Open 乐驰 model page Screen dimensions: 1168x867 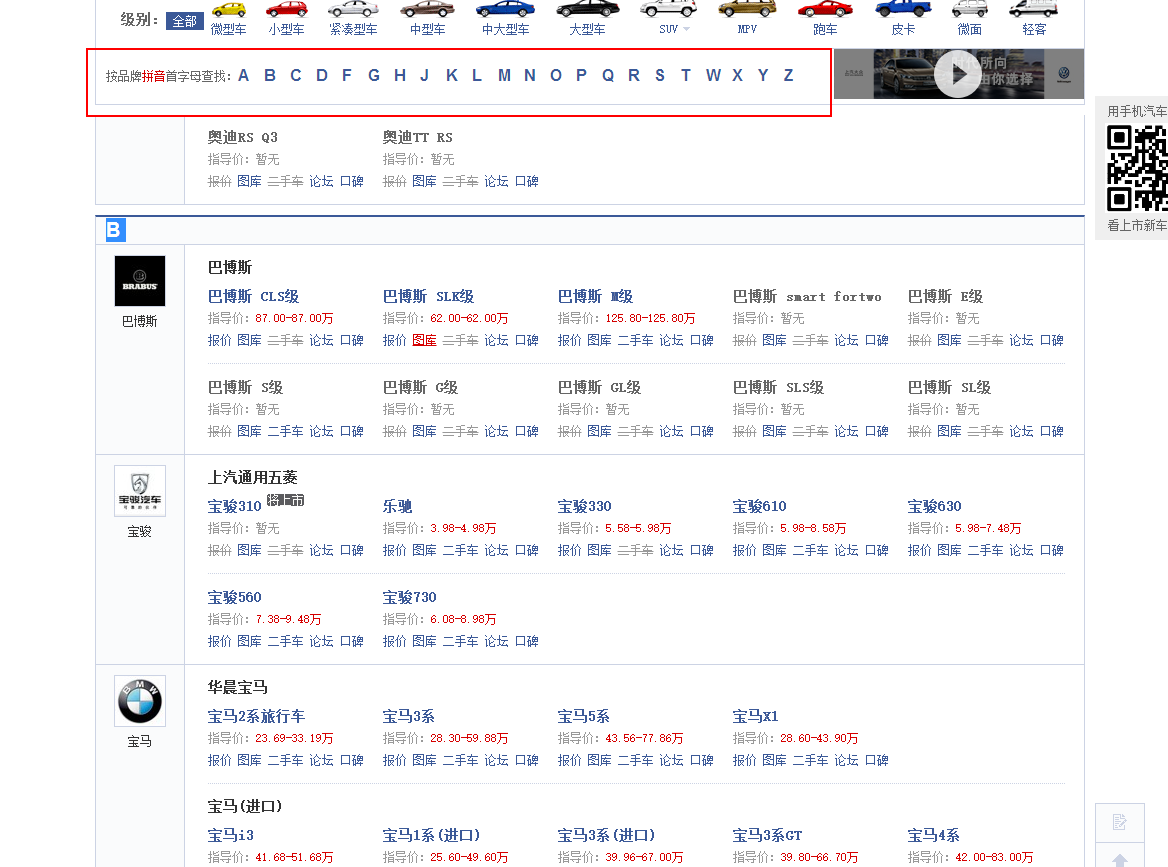pyautogui.click(x=398, y=506)
